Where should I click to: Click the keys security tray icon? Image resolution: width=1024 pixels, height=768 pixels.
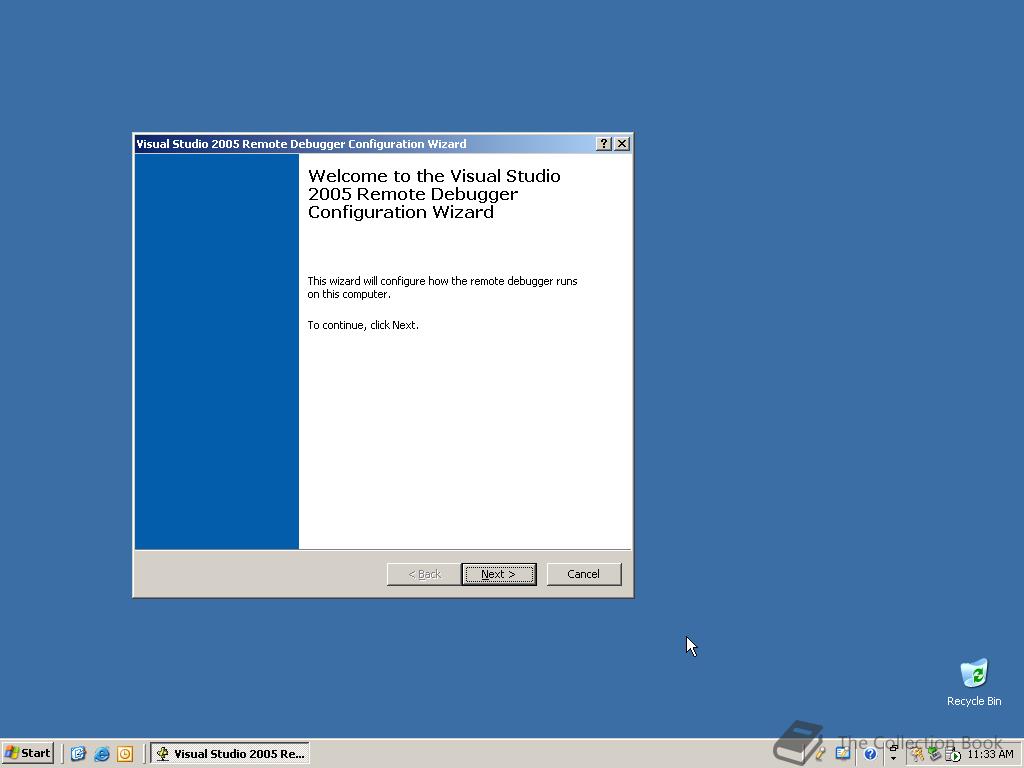(917, 754)
